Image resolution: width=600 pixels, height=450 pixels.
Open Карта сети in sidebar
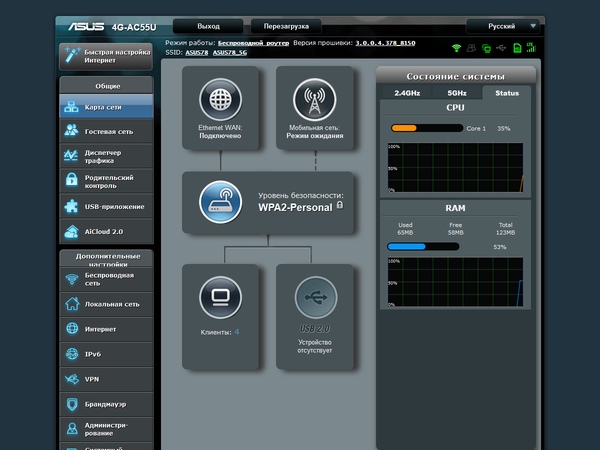click(x=106, y=107)
